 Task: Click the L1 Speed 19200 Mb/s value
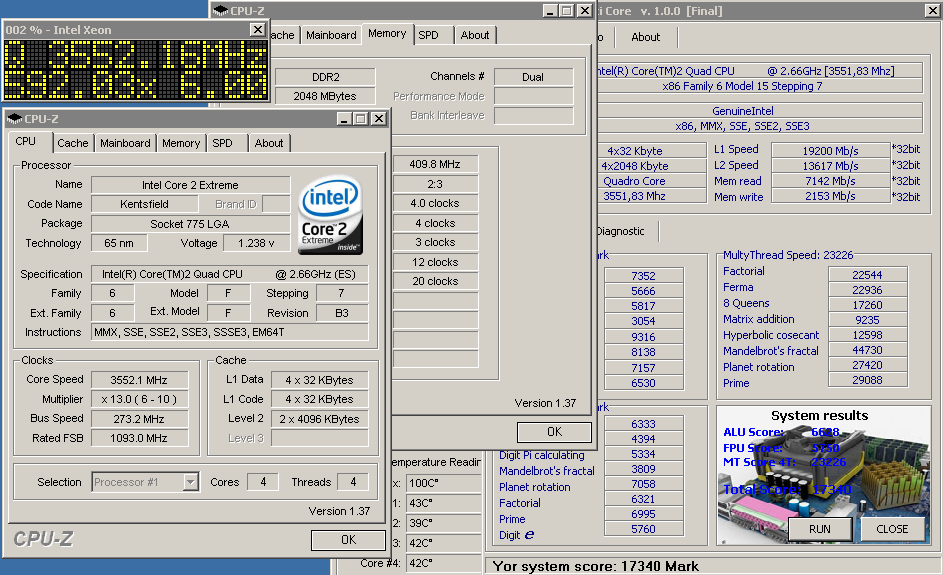click(830, 150)
